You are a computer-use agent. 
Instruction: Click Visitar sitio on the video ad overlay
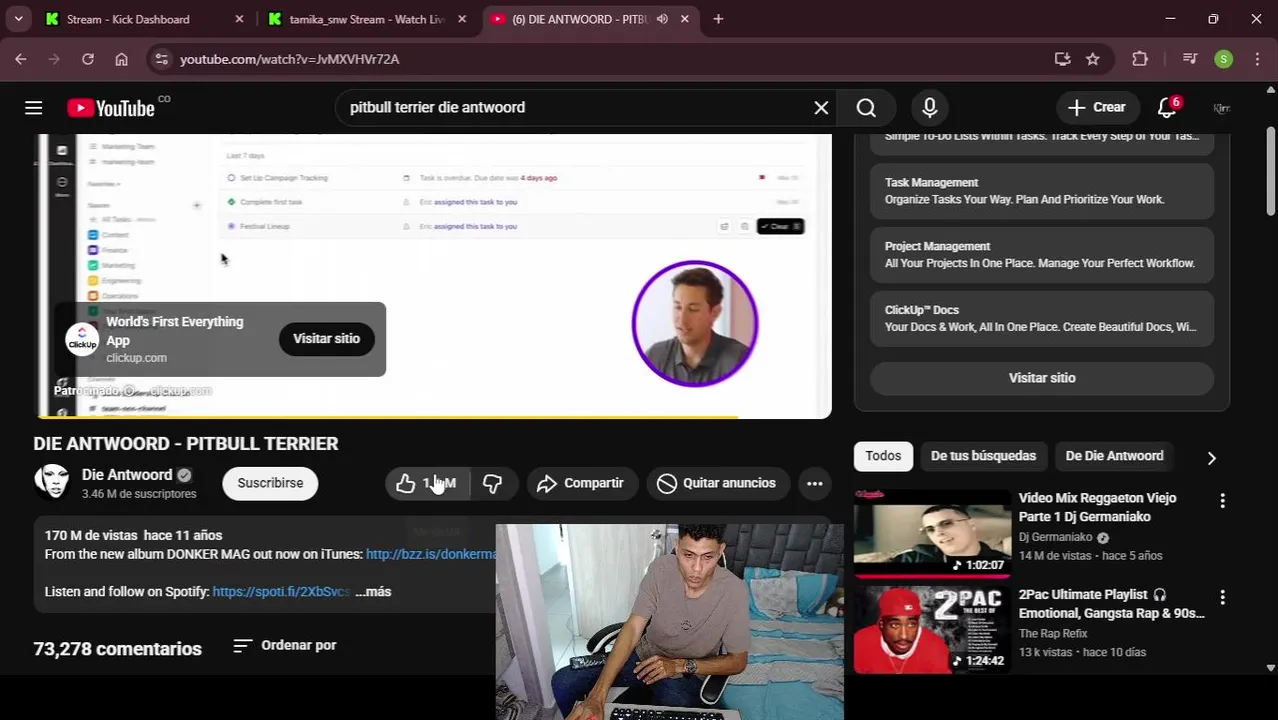[x=326, y=339]
